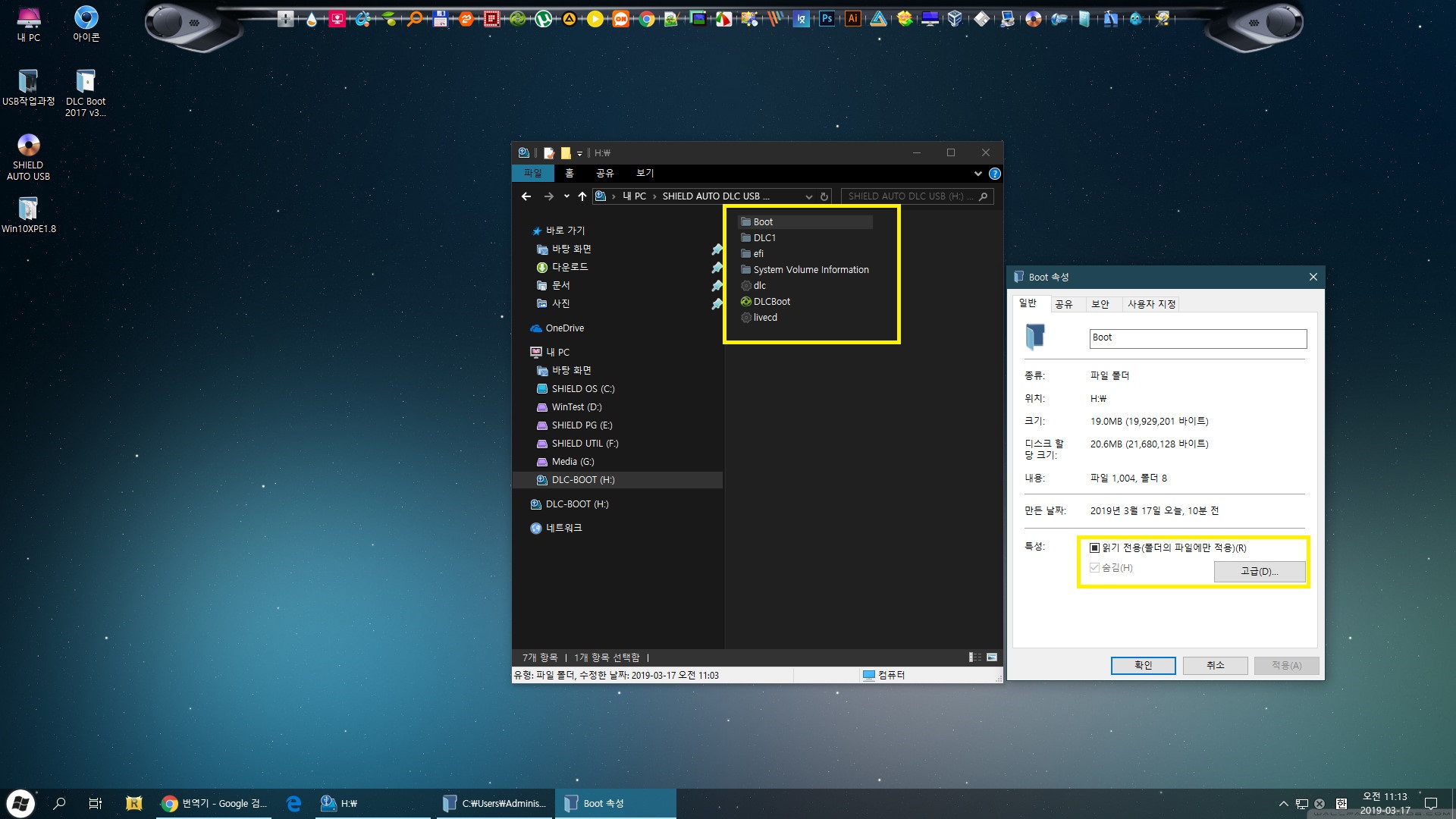This screenshot has height=819, width=1456.
Task: Open recent locations dropdown arrow
Action: pos(566,196)
